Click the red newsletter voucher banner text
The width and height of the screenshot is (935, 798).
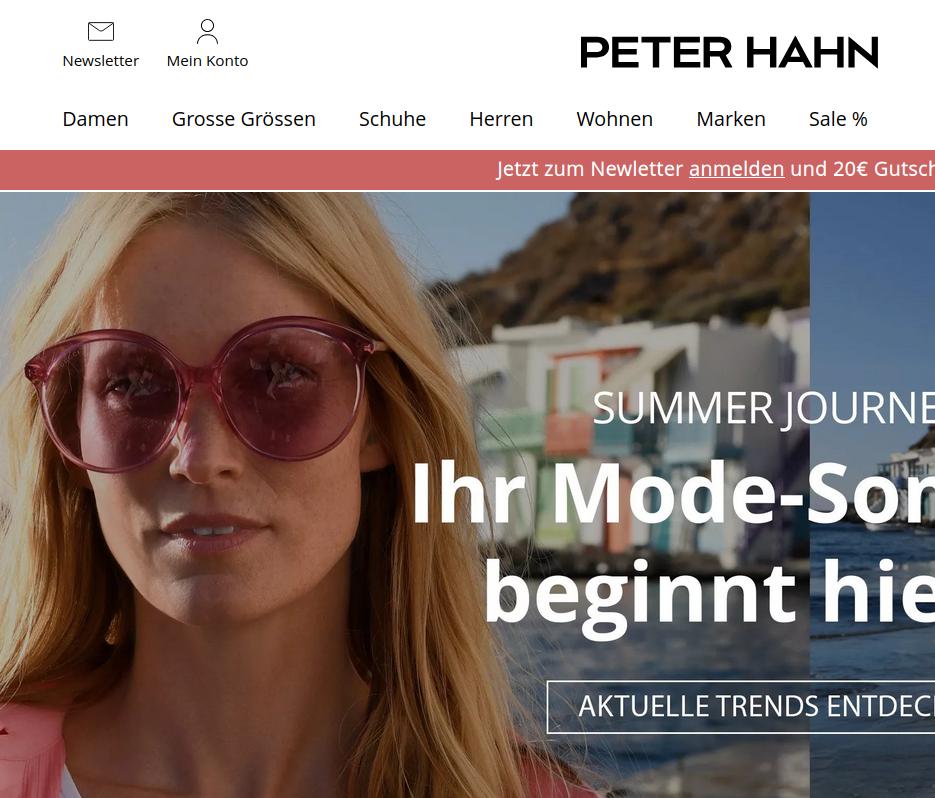point(716,169)
